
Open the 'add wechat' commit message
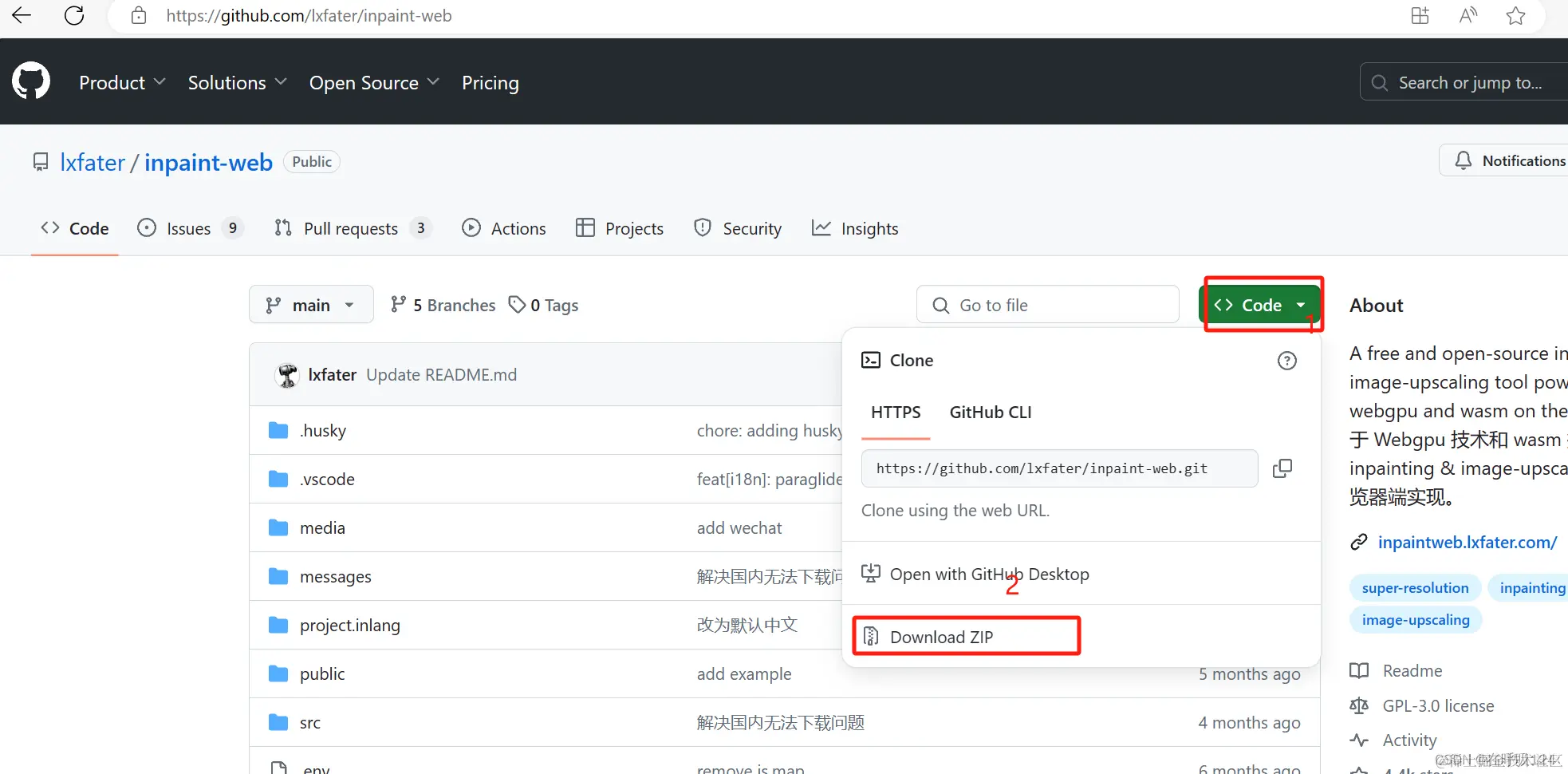click(739, 528)
